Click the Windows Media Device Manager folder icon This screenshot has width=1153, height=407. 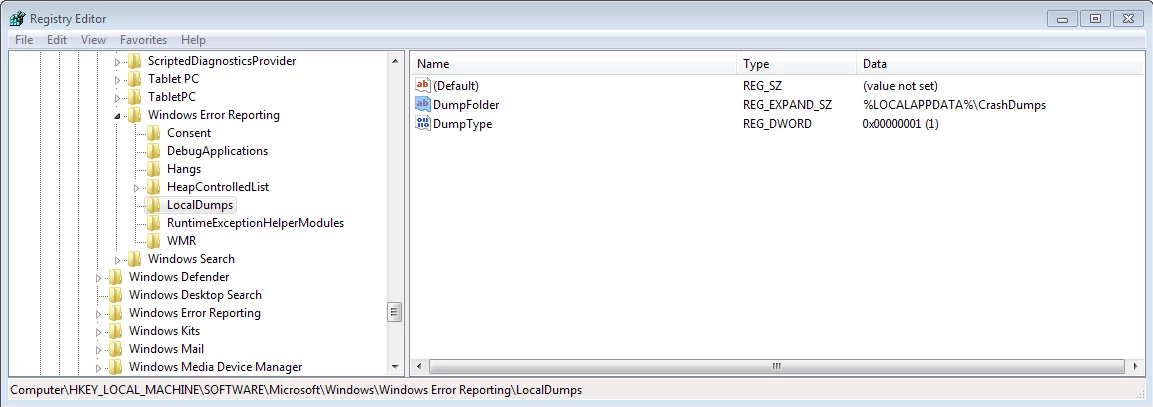click(115, 367)
